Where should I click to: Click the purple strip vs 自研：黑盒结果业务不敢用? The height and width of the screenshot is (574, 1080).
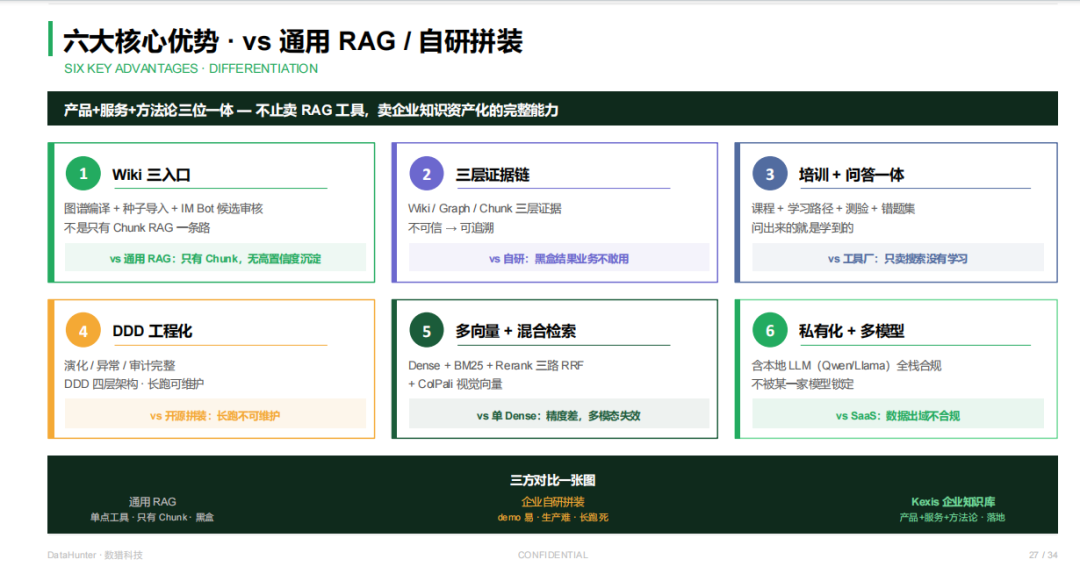tap(559, 258)
